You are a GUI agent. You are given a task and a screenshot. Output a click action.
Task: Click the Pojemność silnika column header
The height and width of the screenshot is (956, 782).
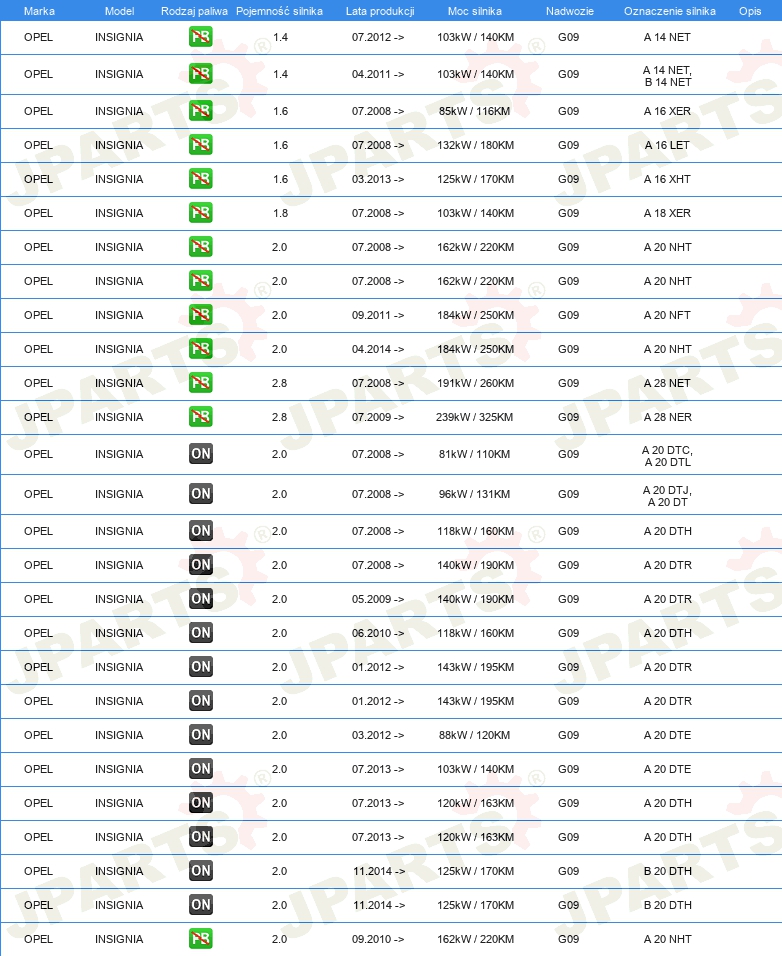279,11
